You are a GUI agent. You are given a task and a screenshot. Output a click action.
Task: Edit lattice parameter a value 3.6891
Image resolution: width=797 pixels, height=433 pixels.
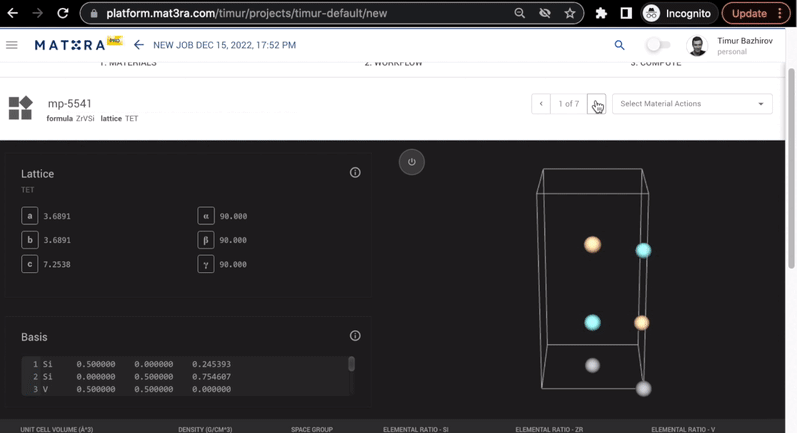pyautogui.click(x=57, y=216)
